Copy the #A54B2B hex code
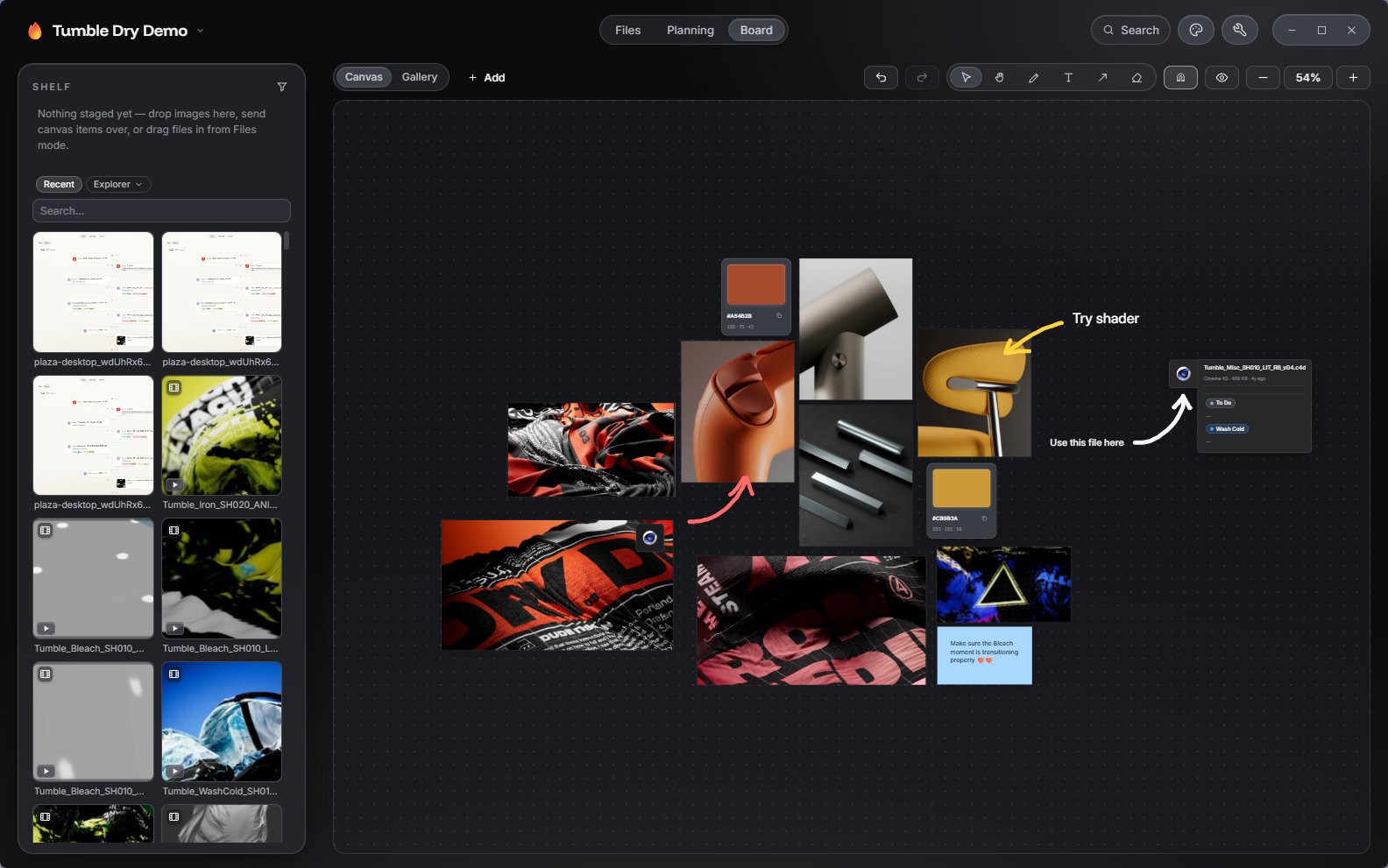The width and height of the screenshot is (1388, 868). [x=779, y=315]
